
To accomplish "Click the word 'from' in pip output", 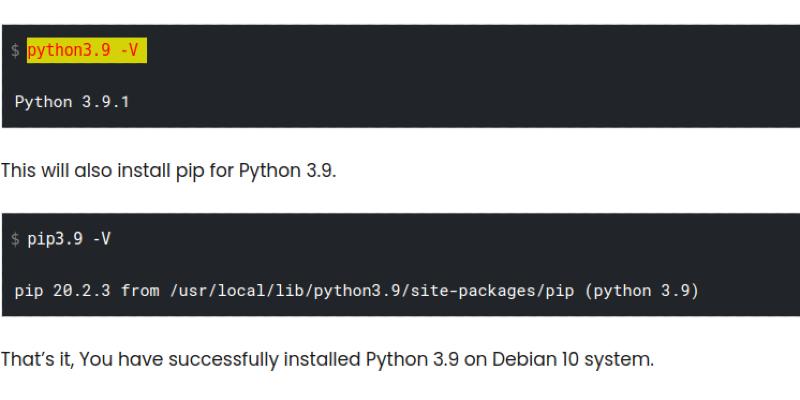I will pyautogui.click(x=141, y=291).
